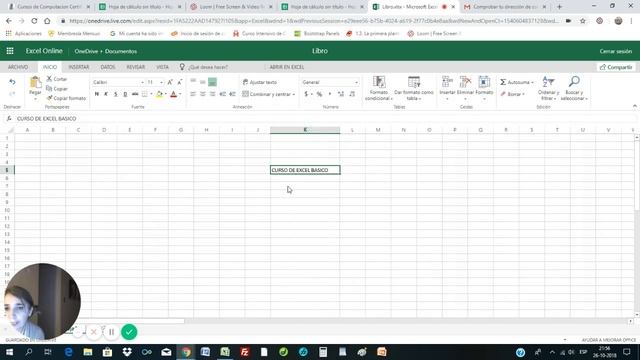Pause the Loom recording
This screenshot has height=360, width=640.
point(111,332)
